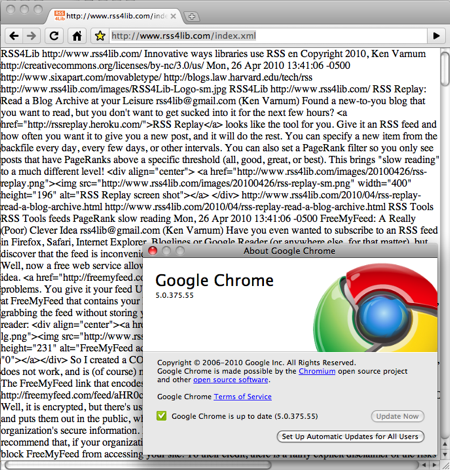Go back with the back arrow

(x=14, y=36)
